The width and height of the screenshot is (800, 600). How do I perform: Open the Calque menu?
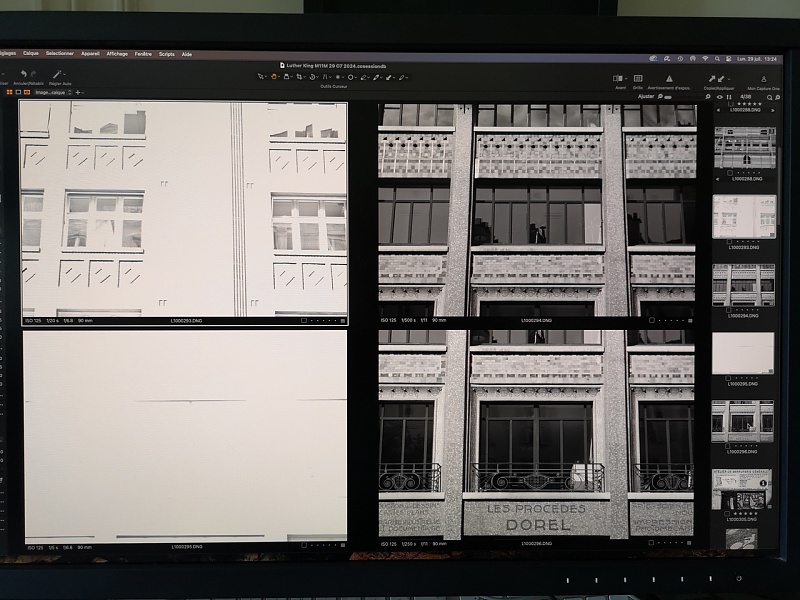point(31,54)
